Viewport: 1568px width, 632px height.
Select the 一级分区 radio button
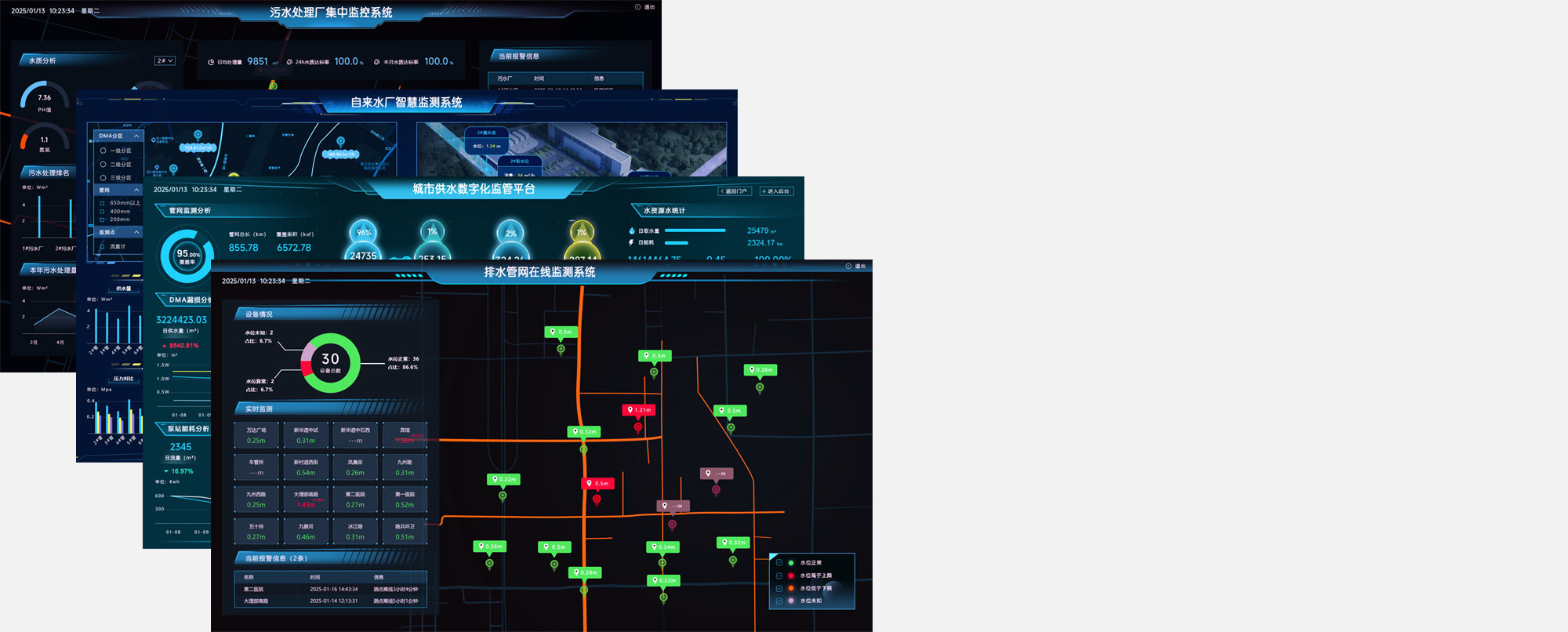103,151
